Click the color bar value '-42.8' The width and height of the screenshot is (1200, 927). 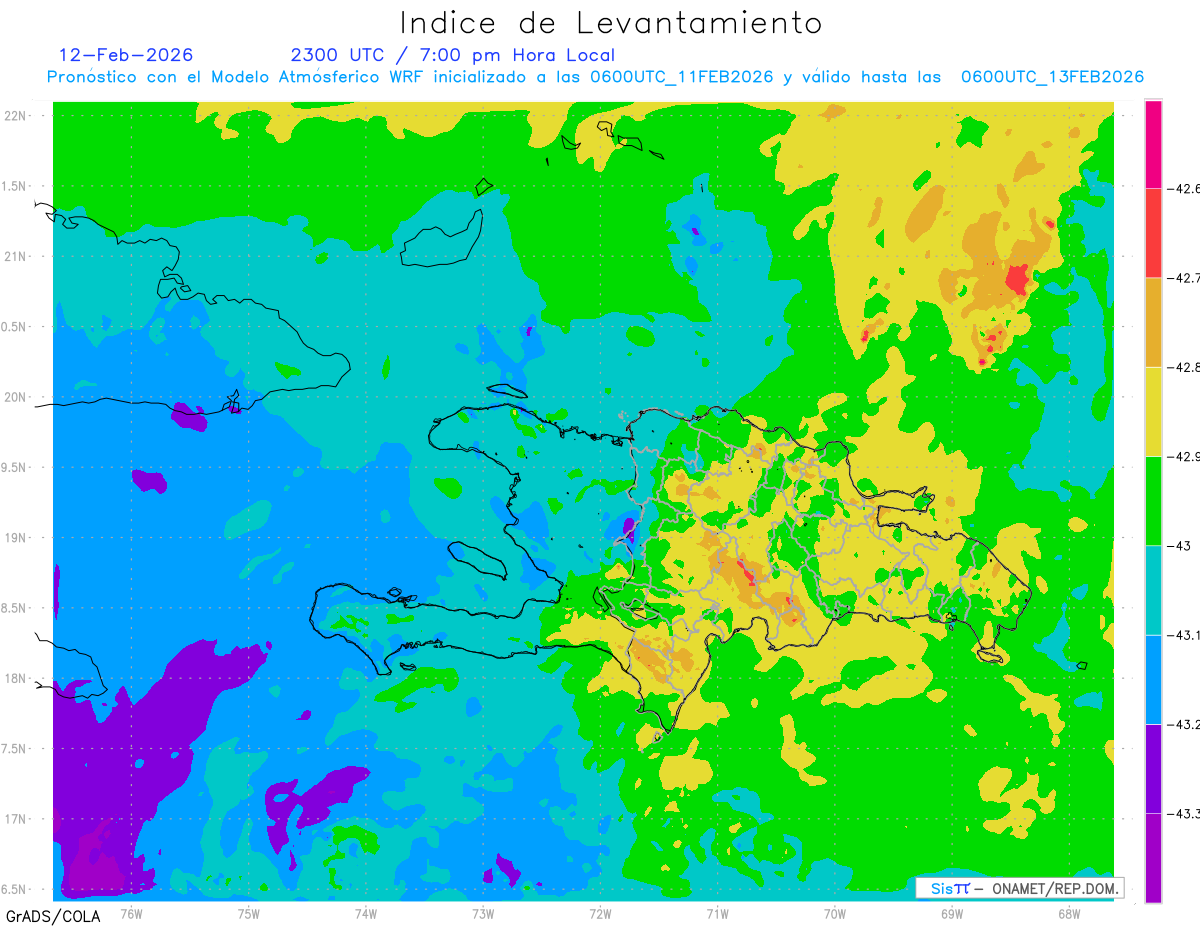1184,367
